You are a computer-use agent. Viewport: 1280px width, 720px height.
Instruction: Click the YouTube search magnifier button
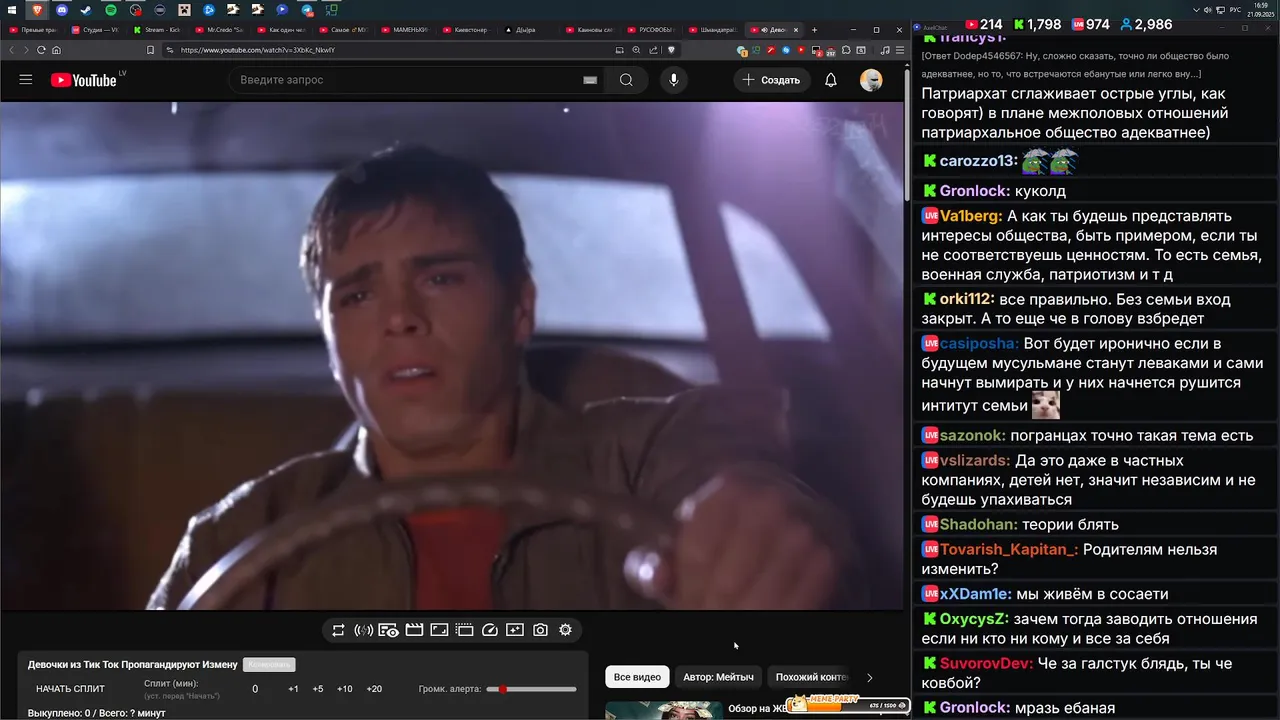pyautogui.click(x=626, y=80)
